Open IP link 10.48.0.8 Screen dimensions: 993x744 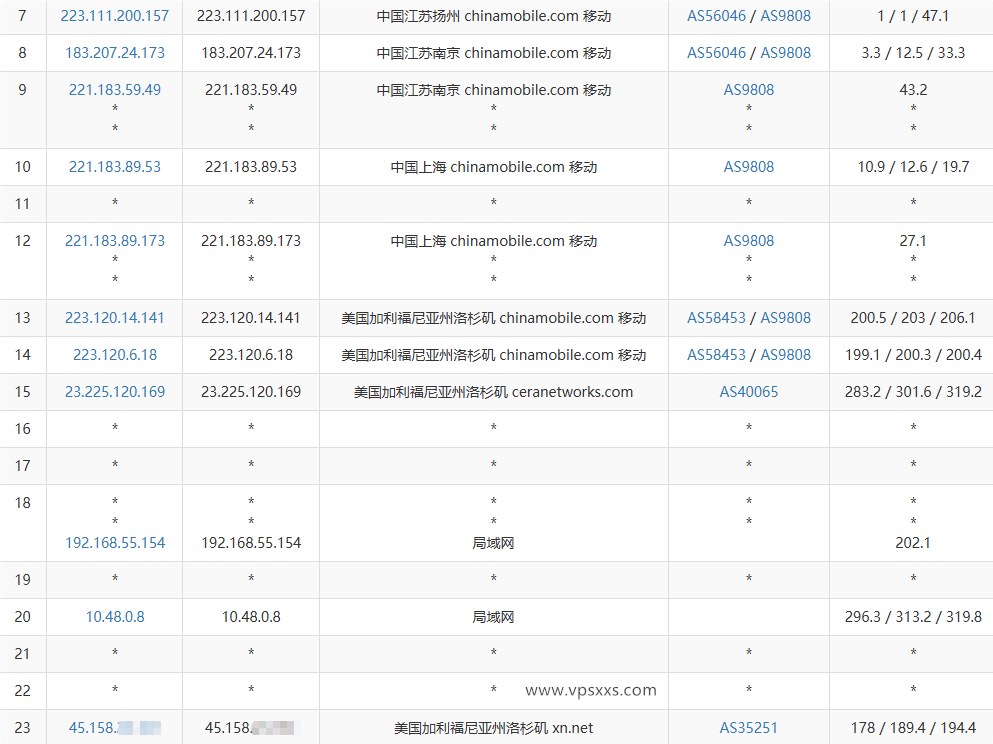pos(115,617)
